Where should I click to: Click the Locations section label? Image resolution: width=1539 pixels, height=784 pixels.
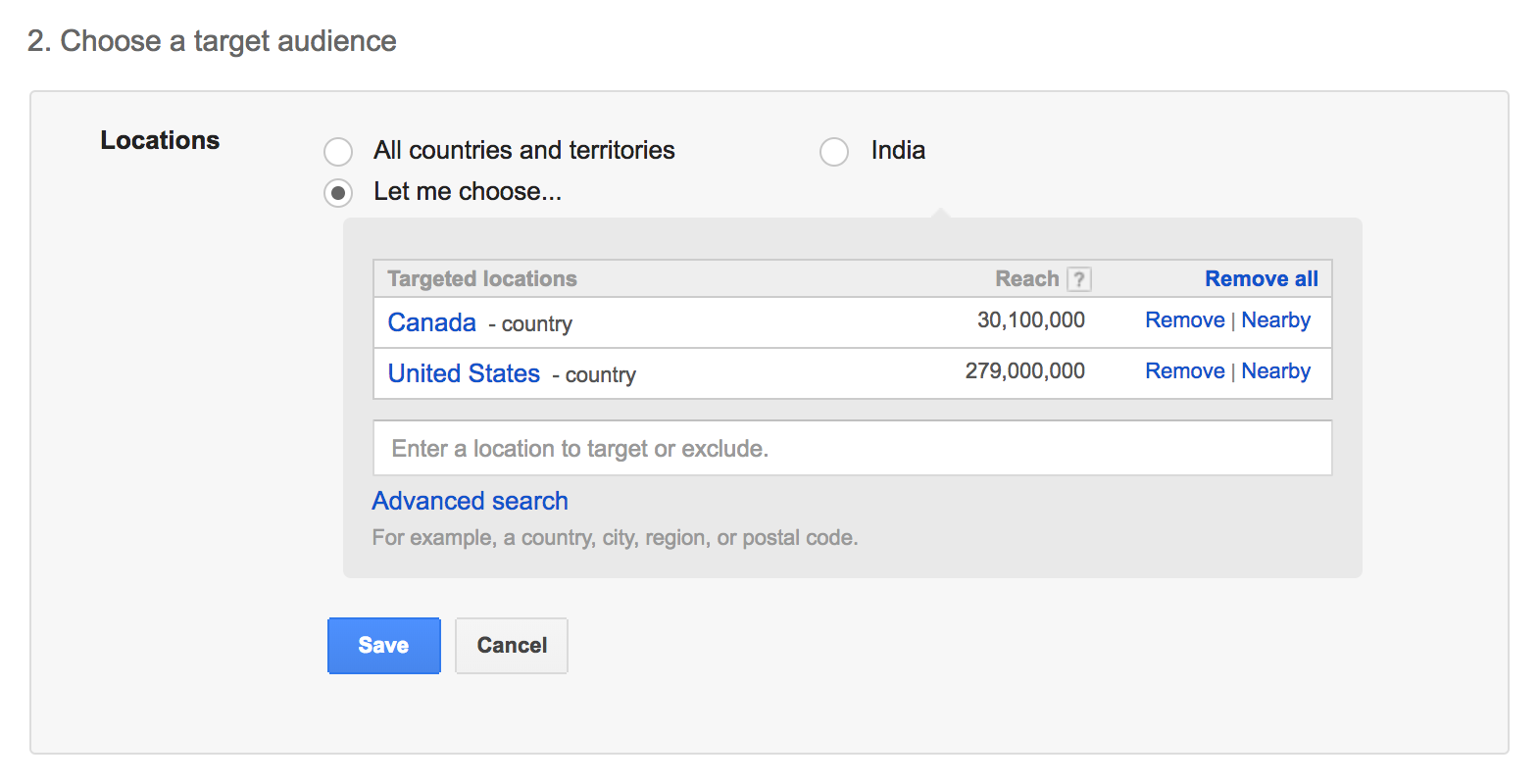(160, 140)
